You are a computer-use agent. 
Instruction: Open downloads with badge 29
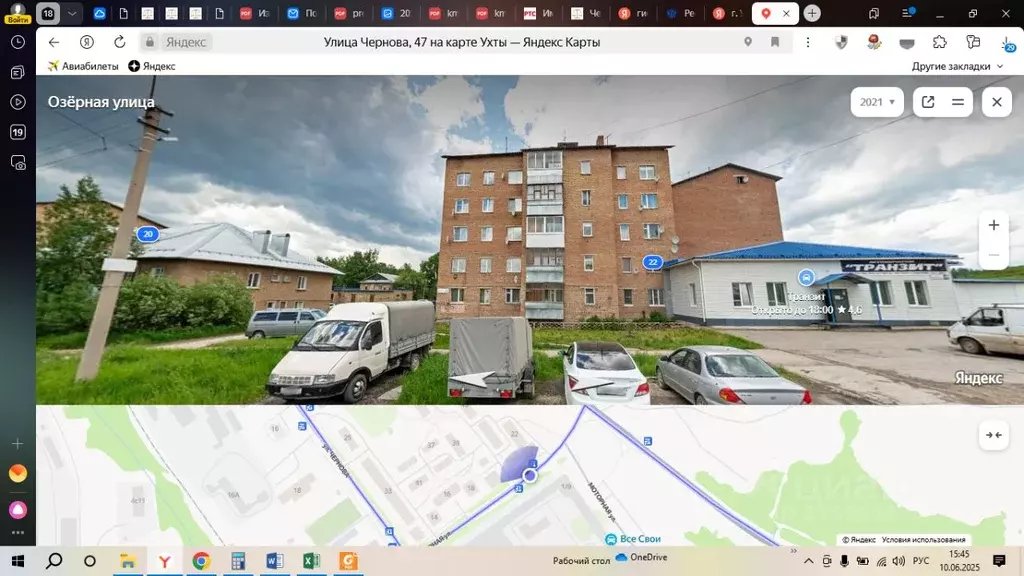click(x=1008, y=43)
